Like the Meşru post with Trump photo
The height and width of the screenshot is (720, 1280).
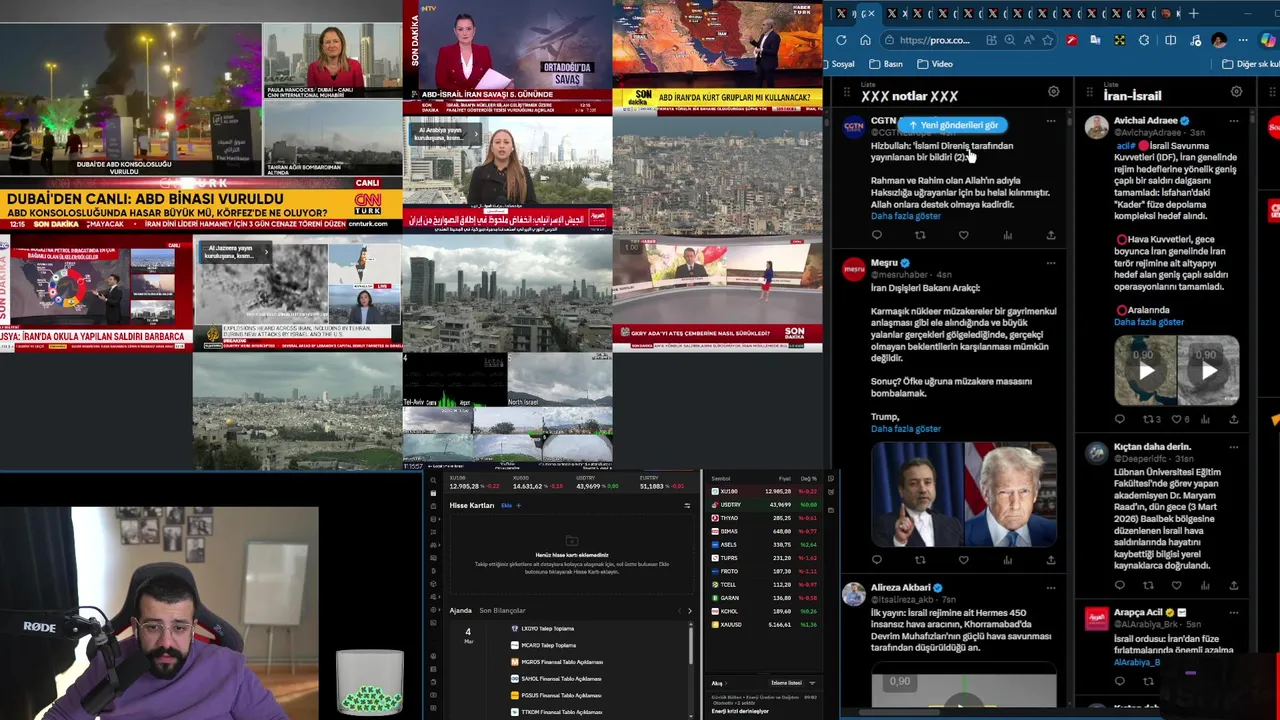click(x=963, y=560)
